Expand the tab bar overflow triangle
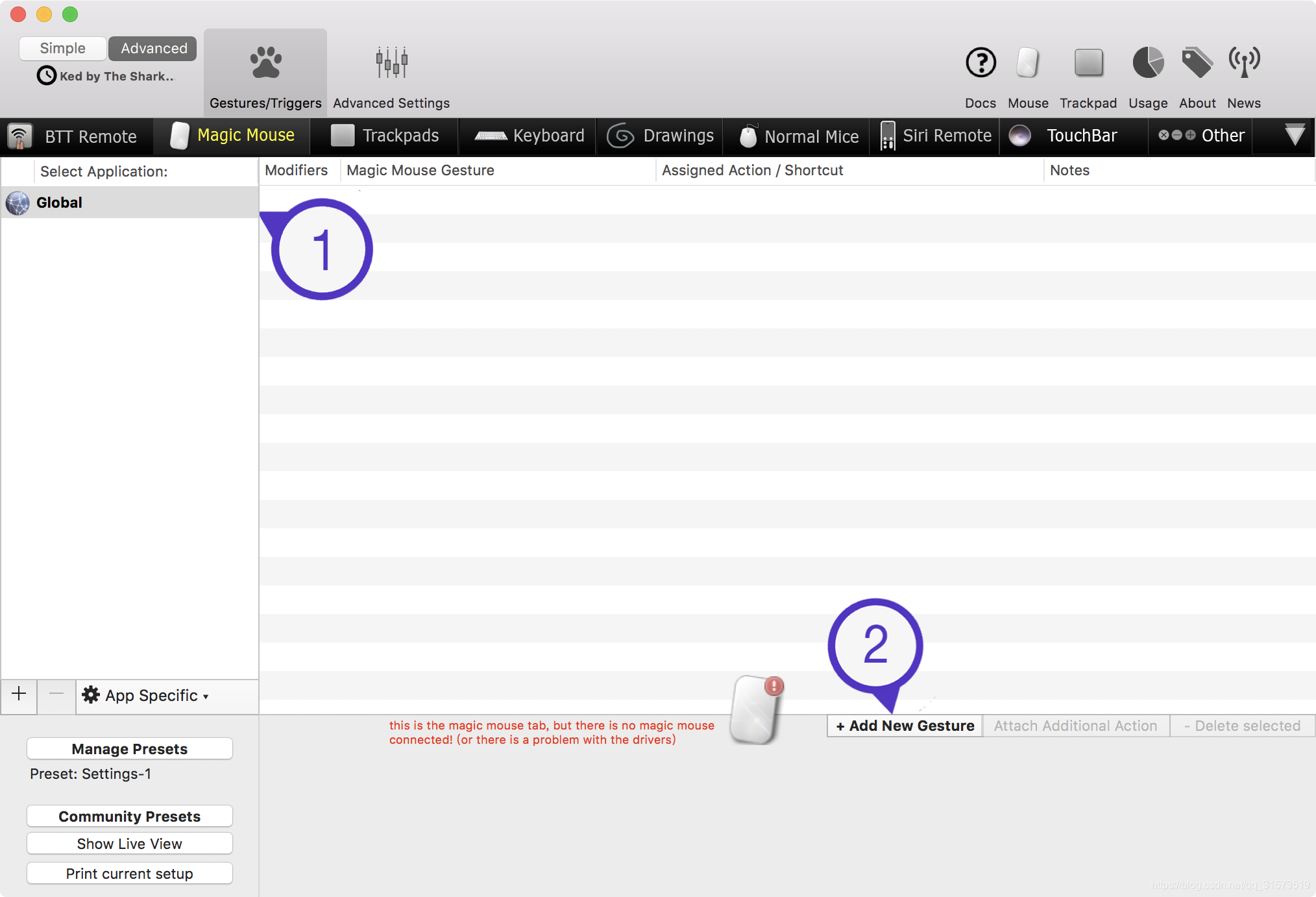 click(x=1294, y=135)
